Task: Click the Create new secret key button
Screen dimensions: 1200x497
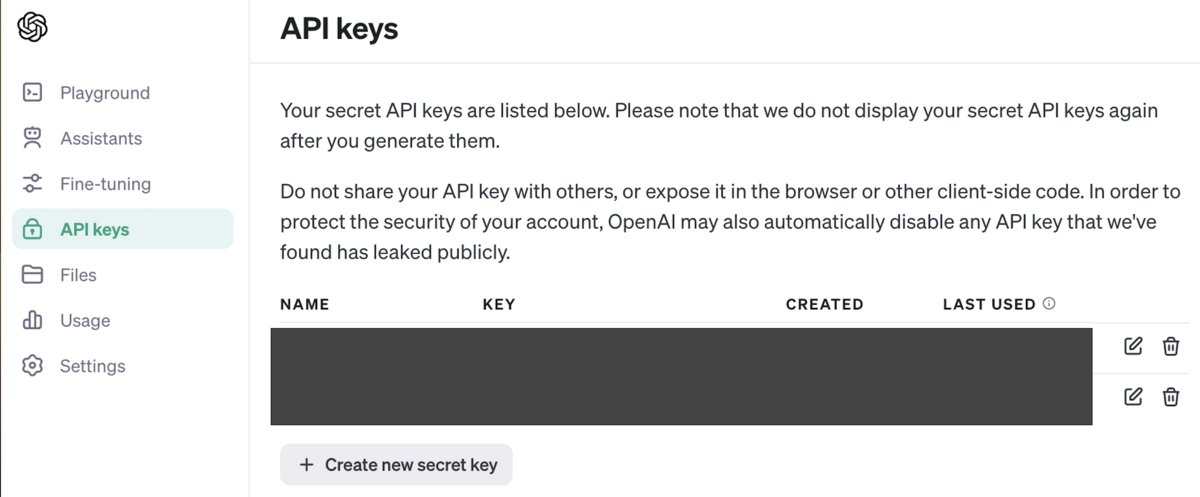Action: (x=396, y=465)
